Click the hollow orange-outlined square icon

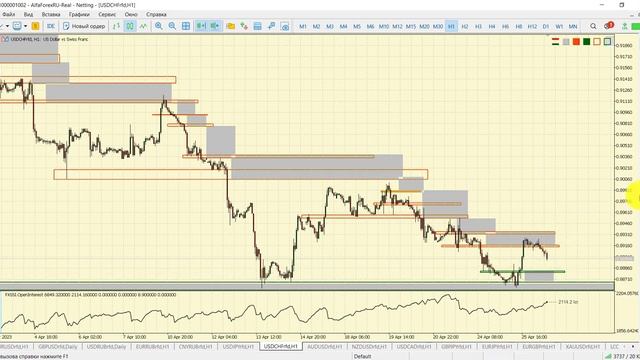[597, 42]
